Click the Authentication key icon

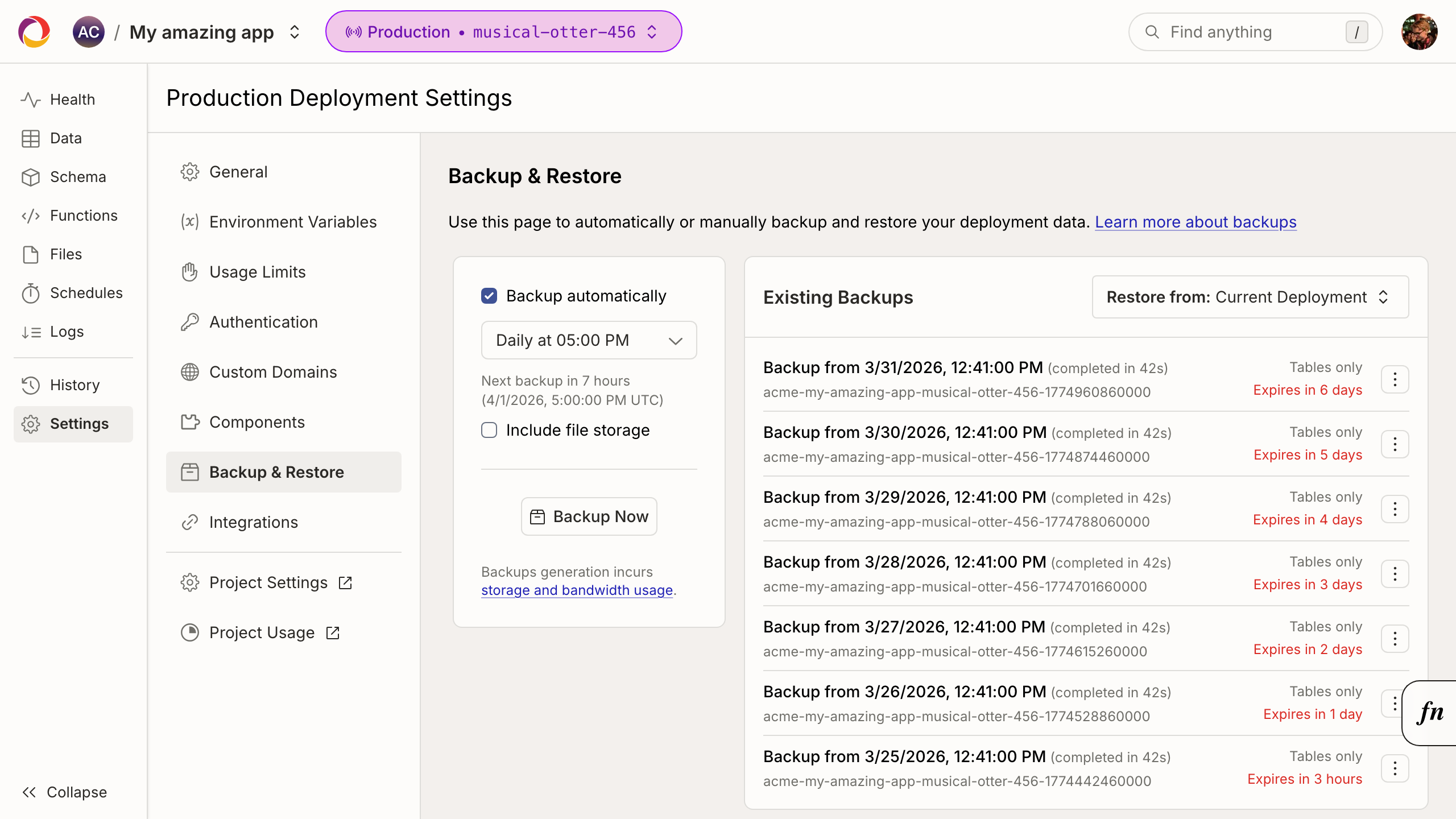(x=190, y=322)
